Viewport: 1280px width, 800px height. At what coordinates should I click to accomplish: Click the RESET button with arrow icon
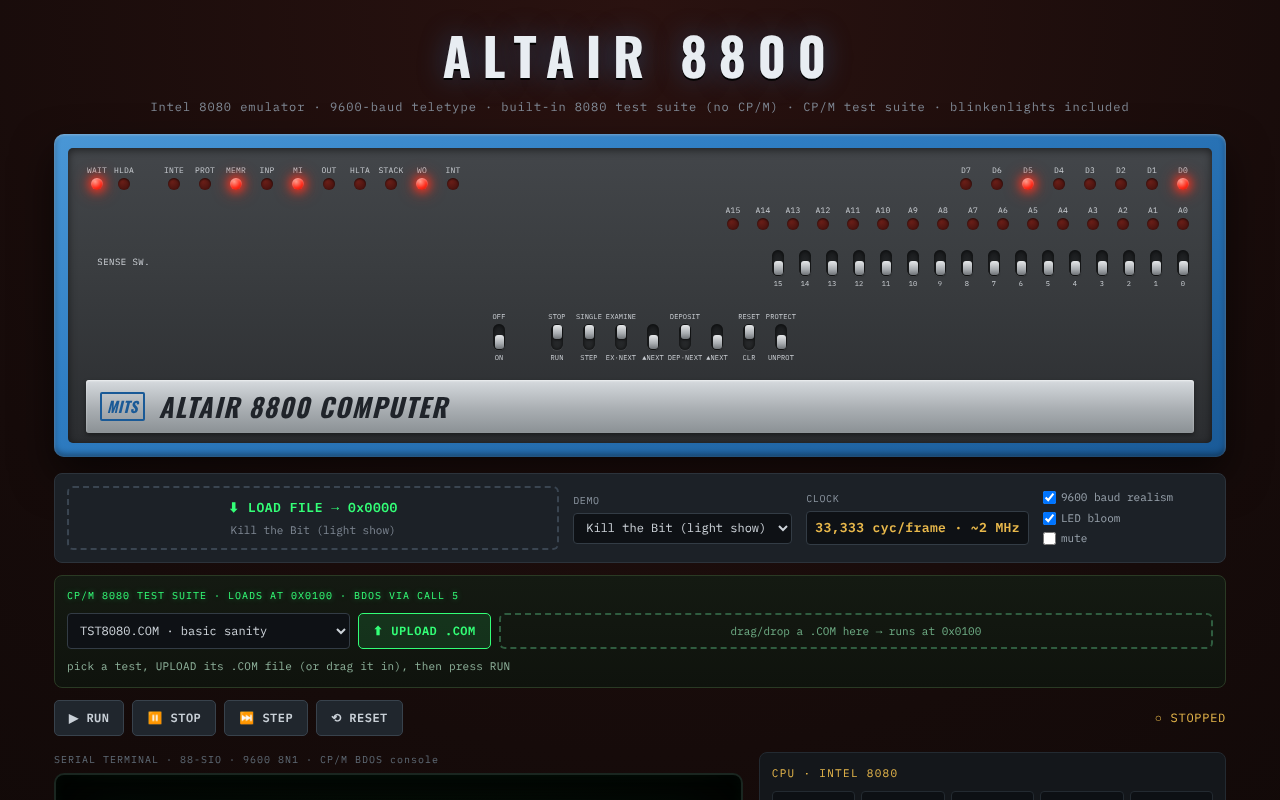point(359,718)
